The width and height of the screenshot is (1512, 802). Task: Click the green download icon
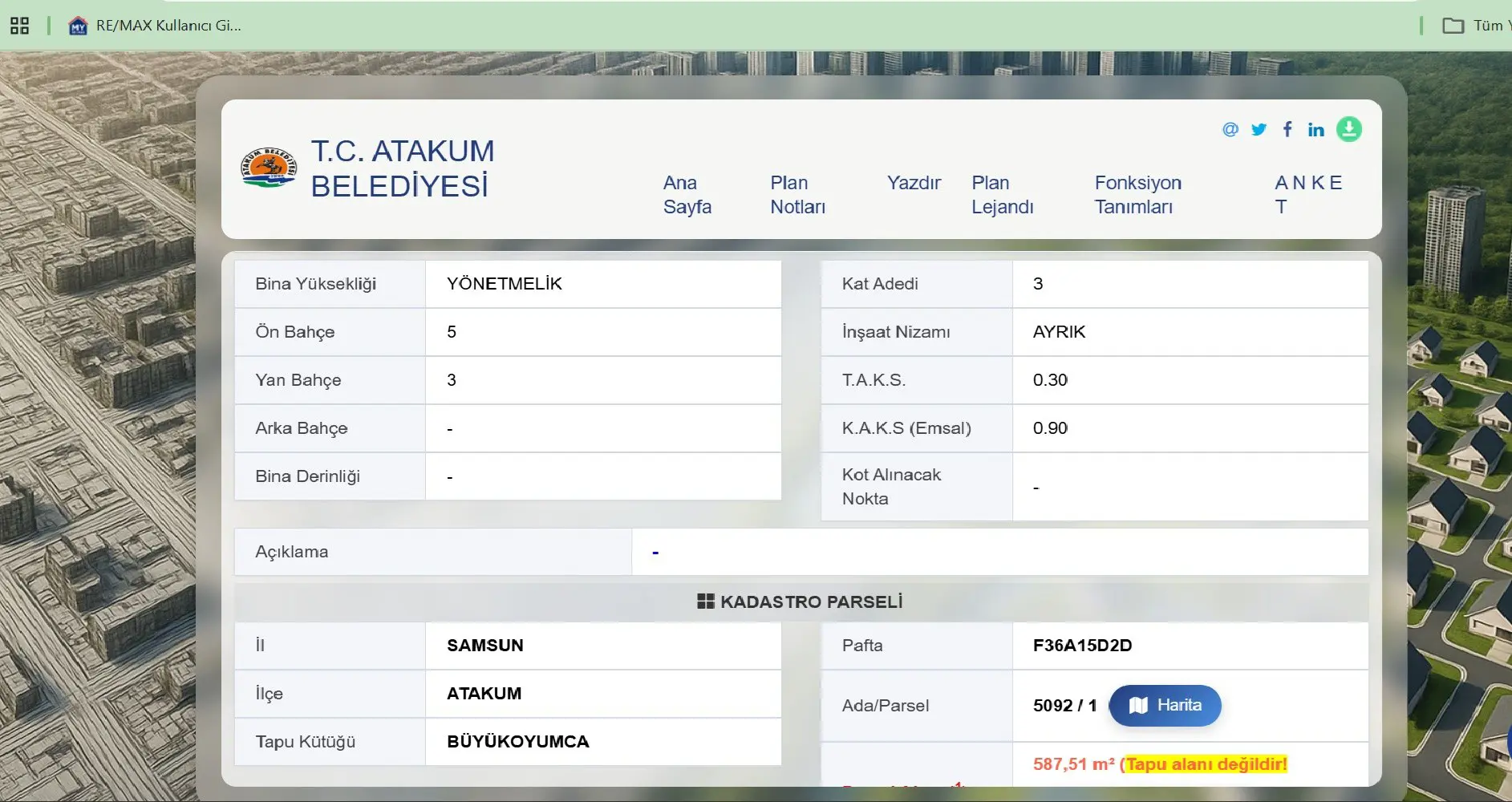pos(1348,129)
